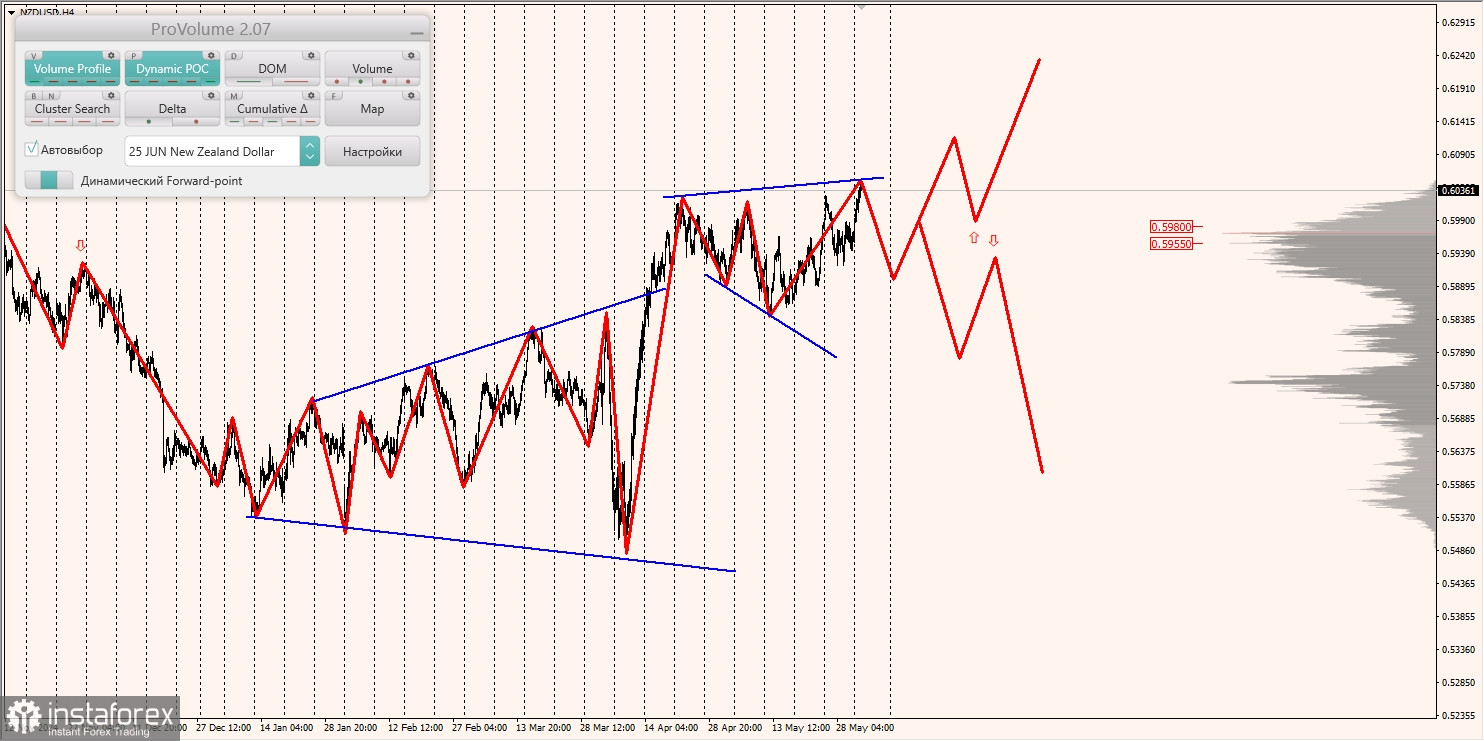Click the V hotkey tag on Volume Profile
1484x741 pixels.
[34, 56]
